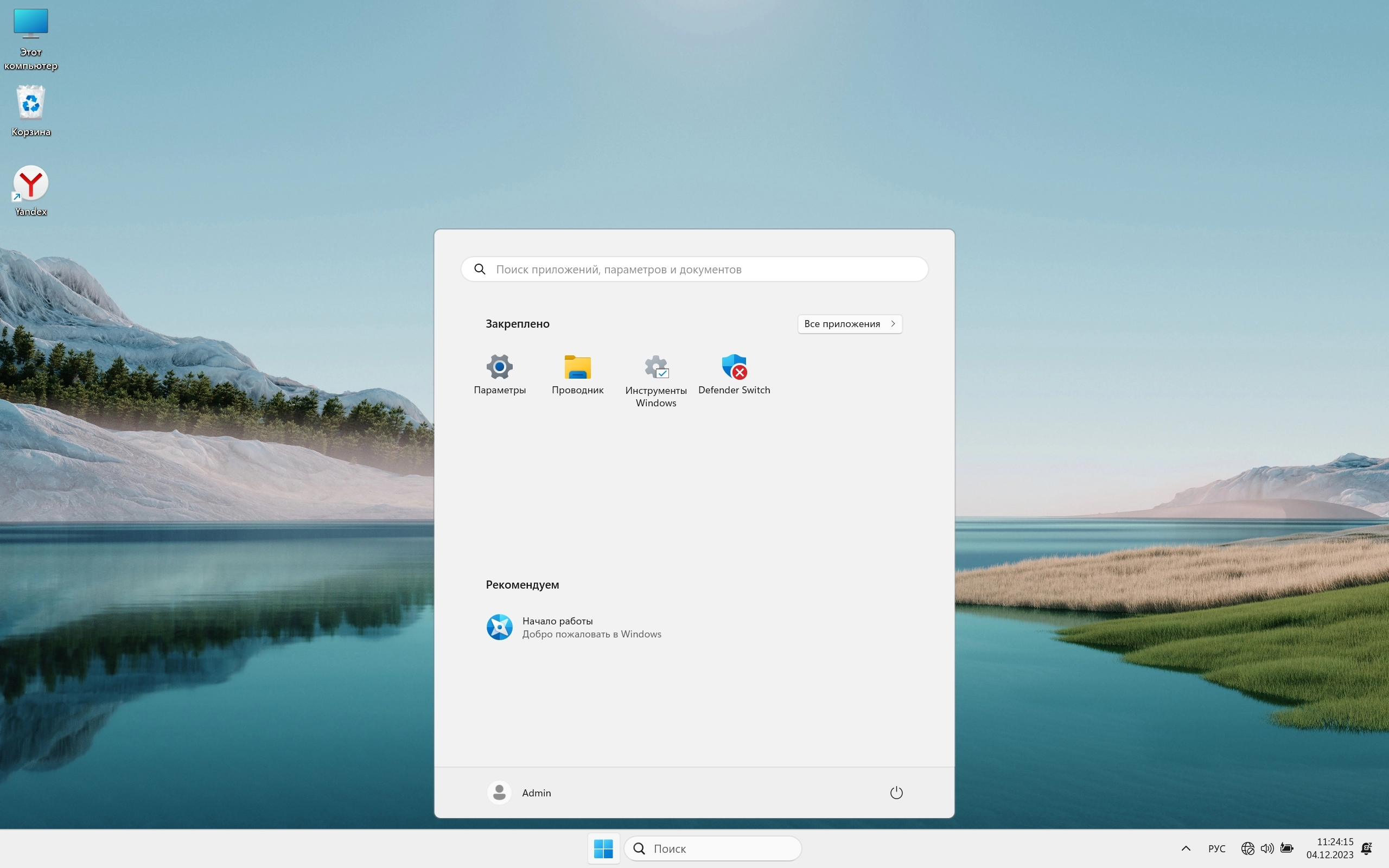1389x868 pixels.
Task: Launch Проводник file explorer
Action: coord(577,374)
